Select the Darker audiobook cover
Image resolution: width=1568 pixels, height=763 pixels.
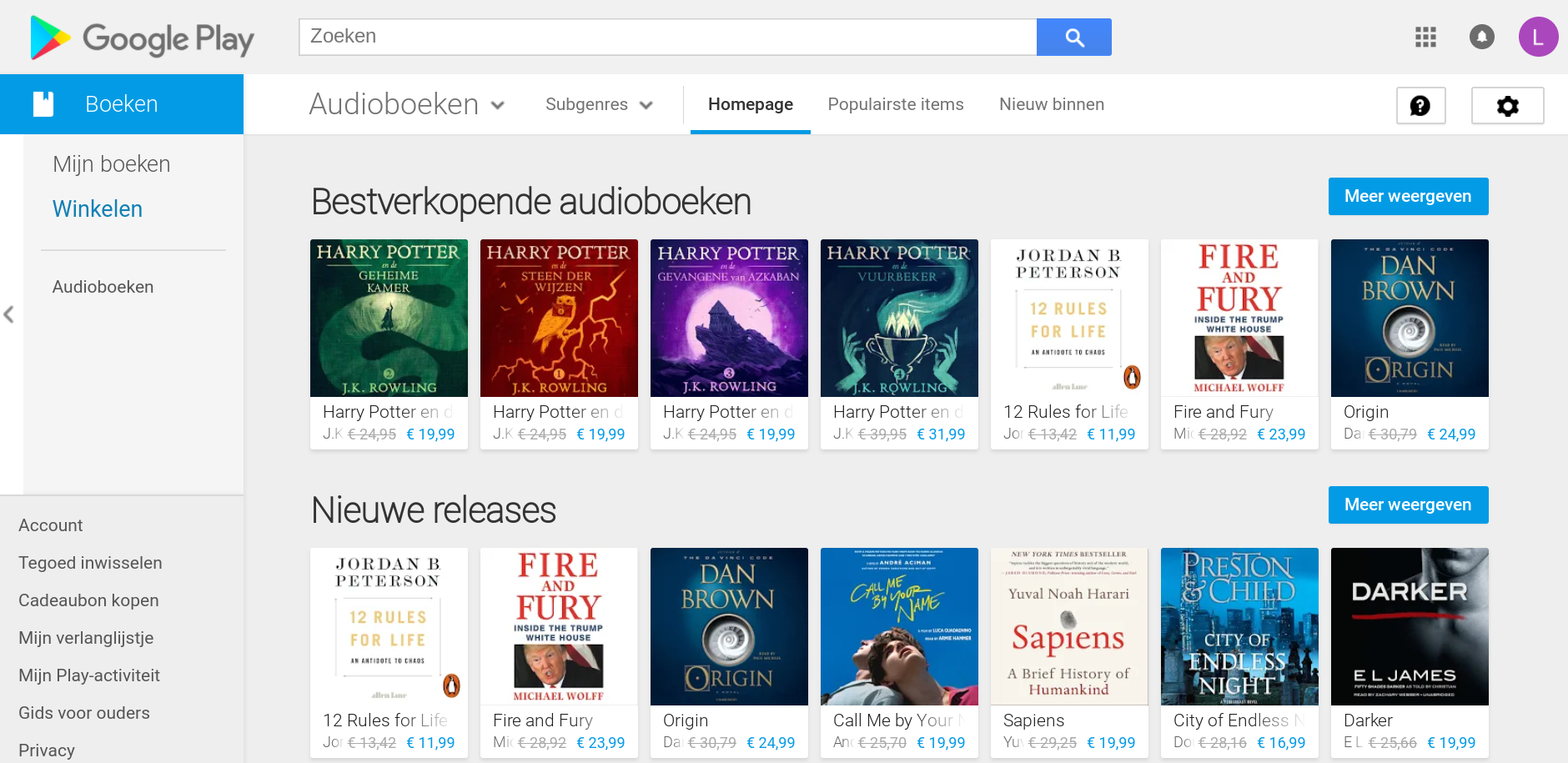1409,626
